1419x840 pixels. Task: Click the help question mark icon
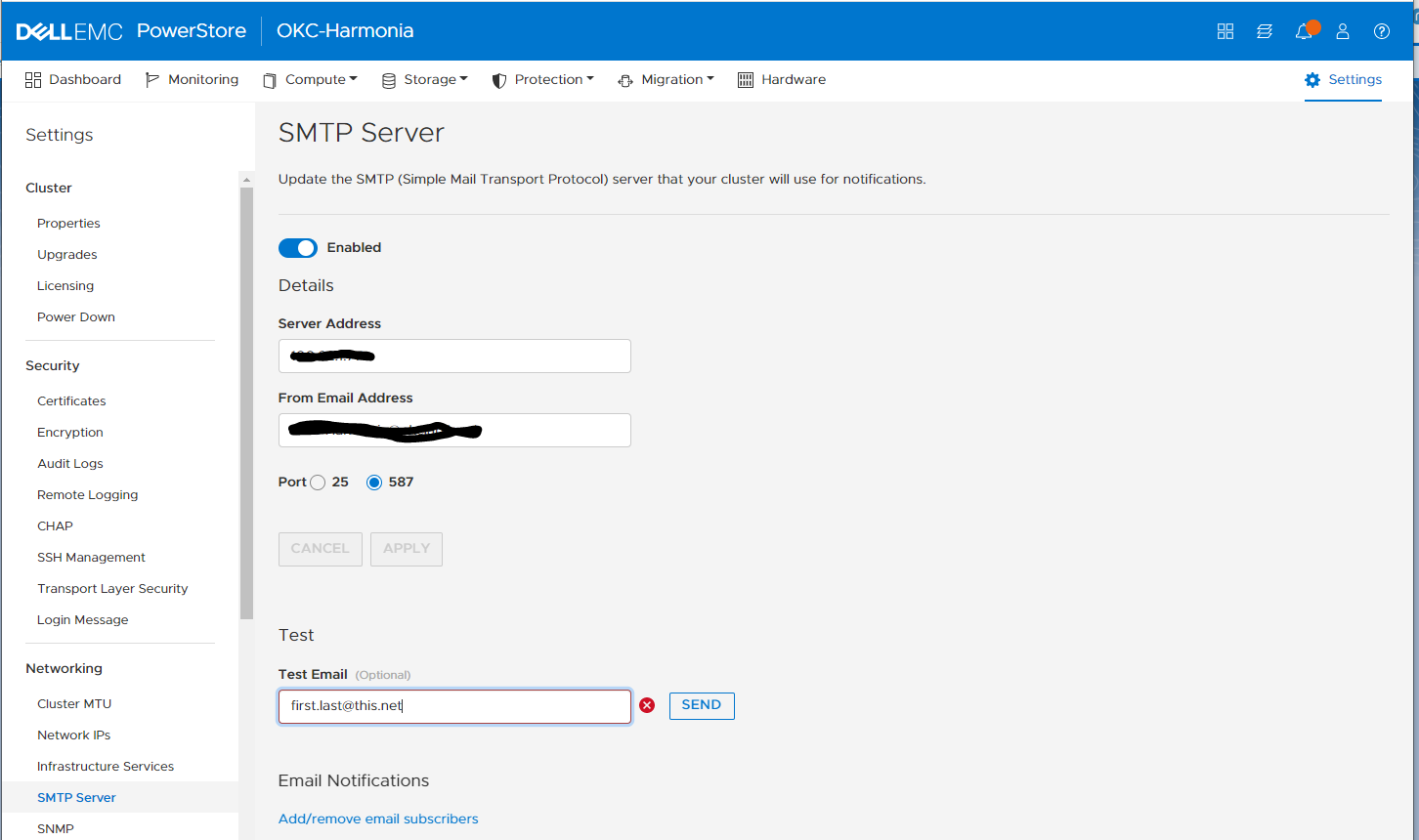click(1382, 31)
